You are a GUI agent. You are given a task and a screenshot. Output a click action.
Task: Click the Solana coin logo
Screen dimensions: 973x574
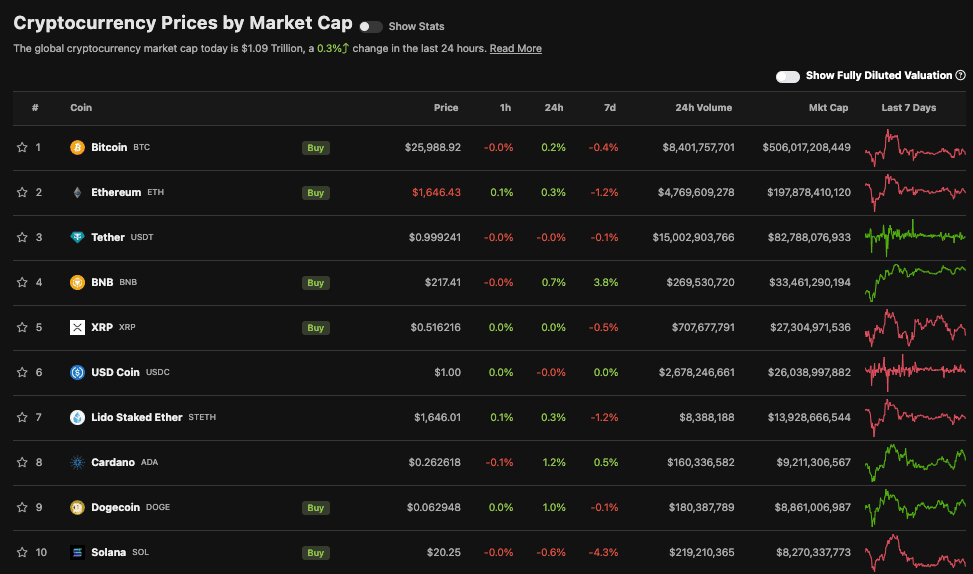pyautogui.click(x=77, y=552)
